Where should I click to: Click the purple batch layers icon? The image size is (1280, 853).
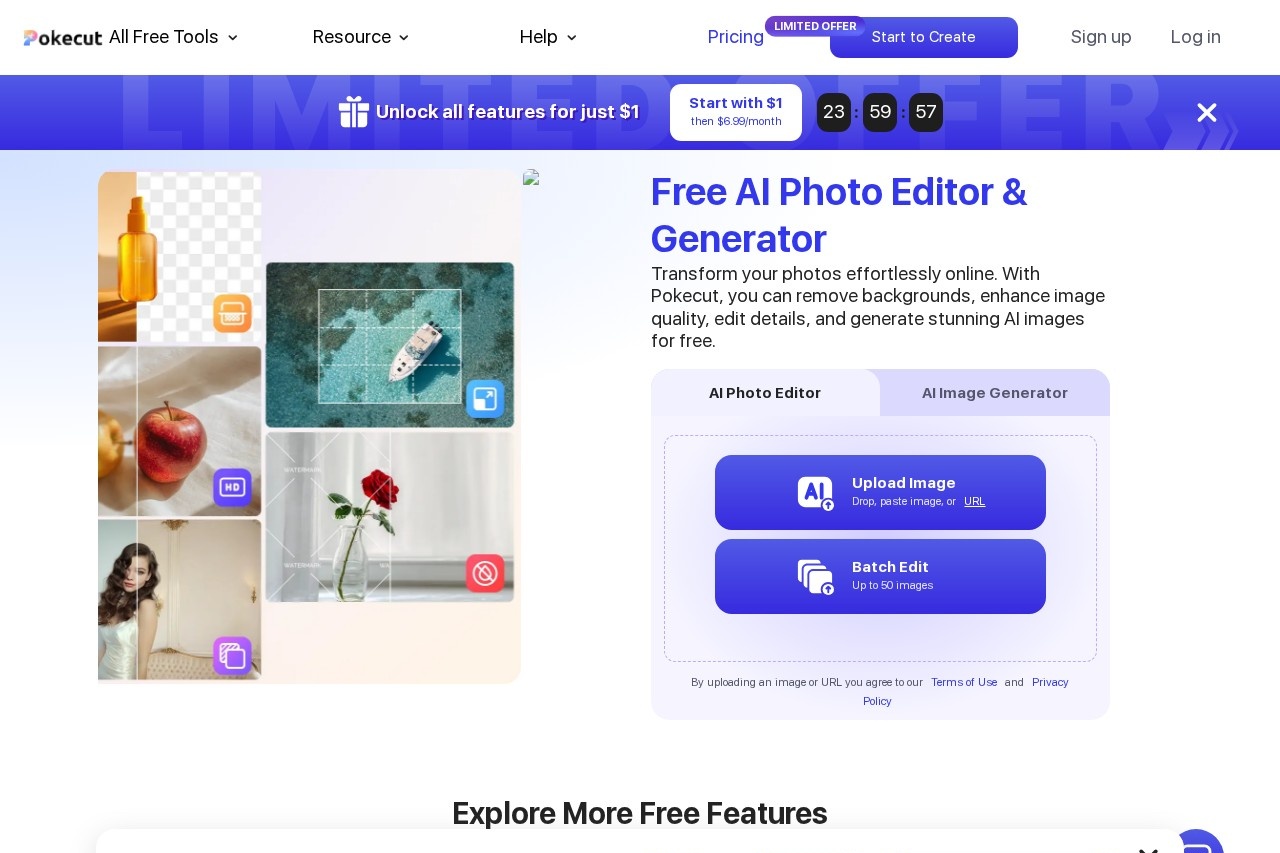[x=232, y=656]
